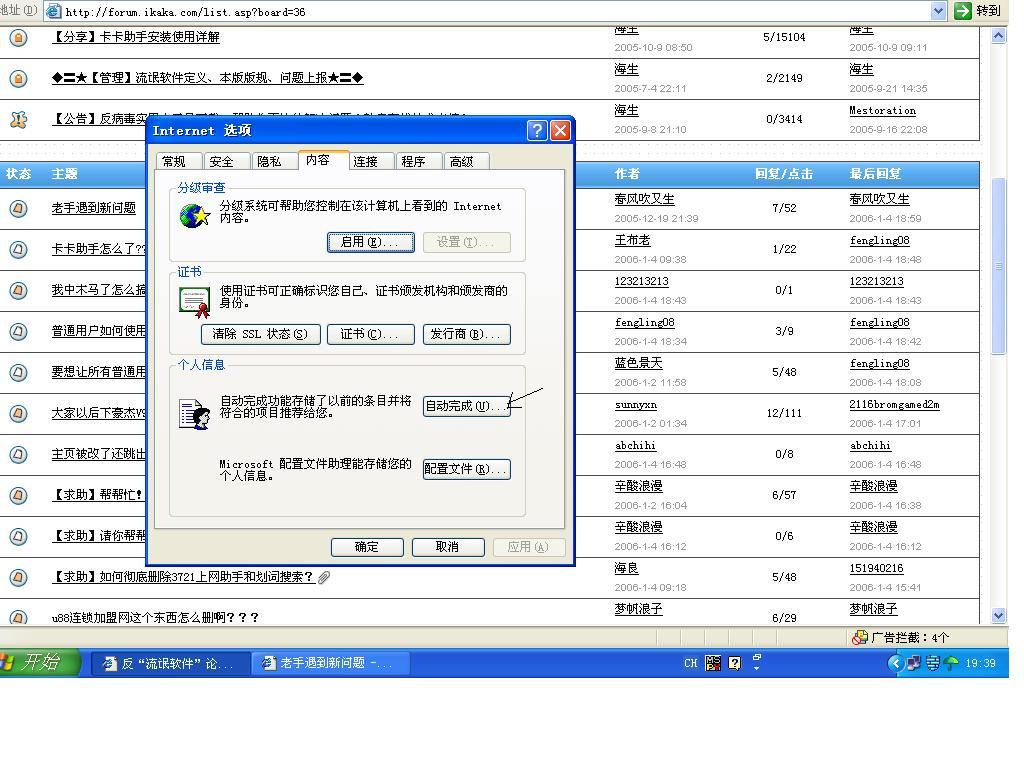The image size is (1024, 768).
Task: Switch to 老手遇到新问题 taskbar window
Action: (330, 664)
